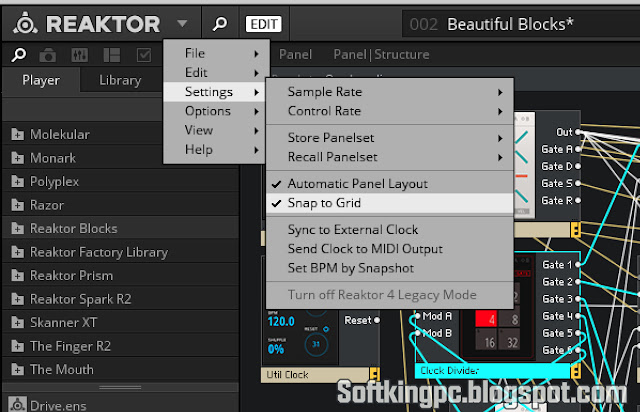This screenshot has height=412, width=640.
Task: Open the Reaktor Prism folder
Action: point(120,276)
